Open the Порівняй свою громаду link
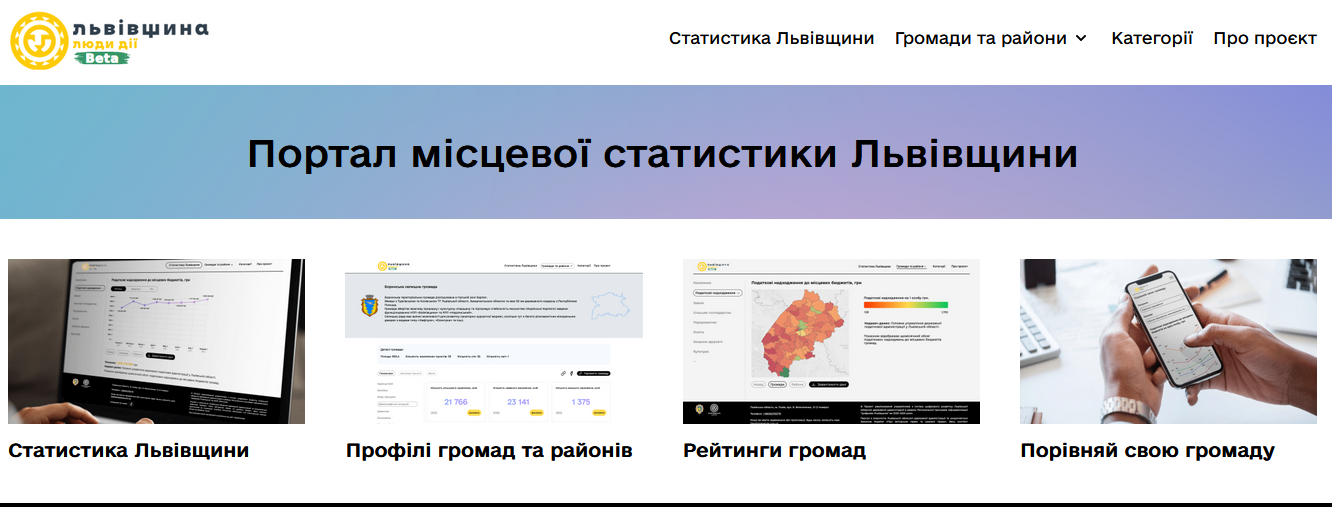 pos(1147,451)
